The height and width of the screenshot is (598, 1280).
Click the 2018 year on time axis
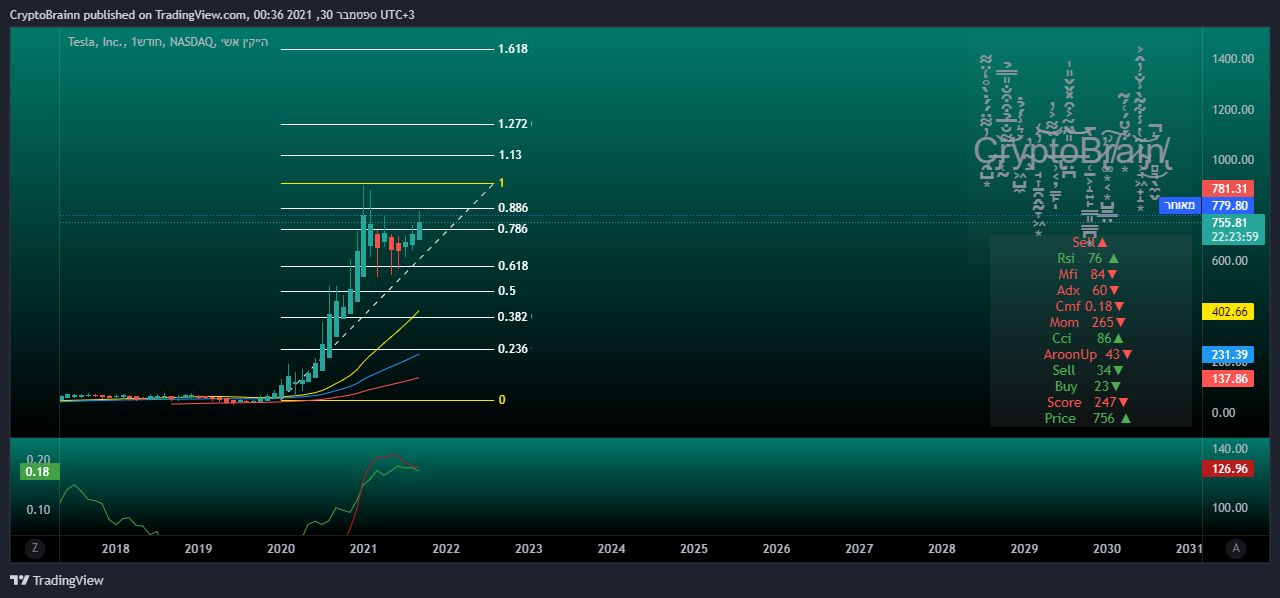point(116,549)
